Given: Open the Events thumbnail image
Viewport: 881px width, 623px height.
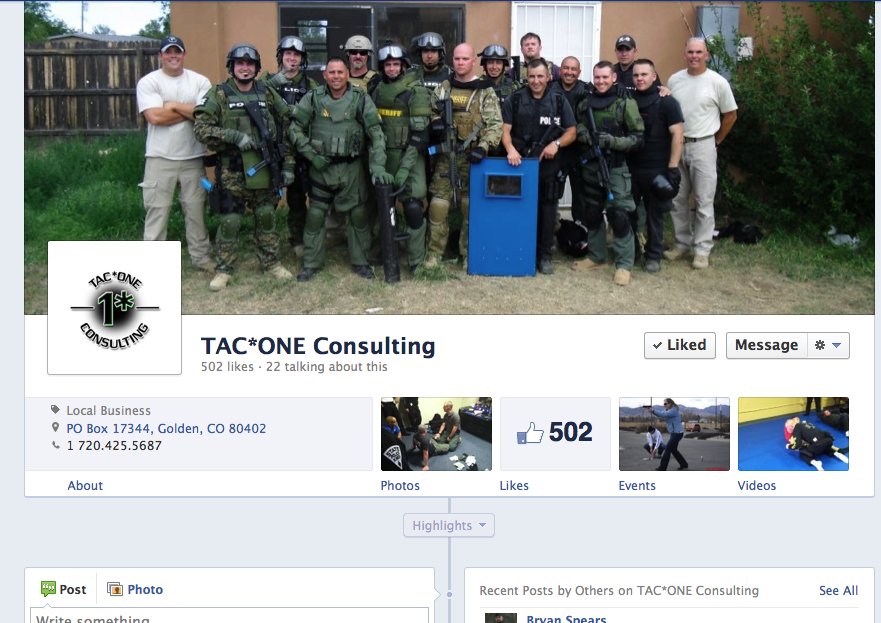Looking at the screenshot, I should (674, 434).
